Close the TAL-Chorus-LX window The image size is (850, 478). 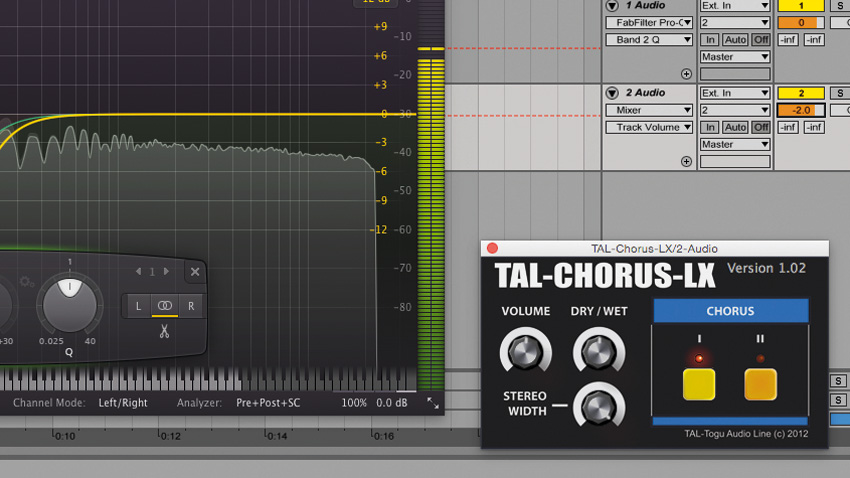[492, 248]
